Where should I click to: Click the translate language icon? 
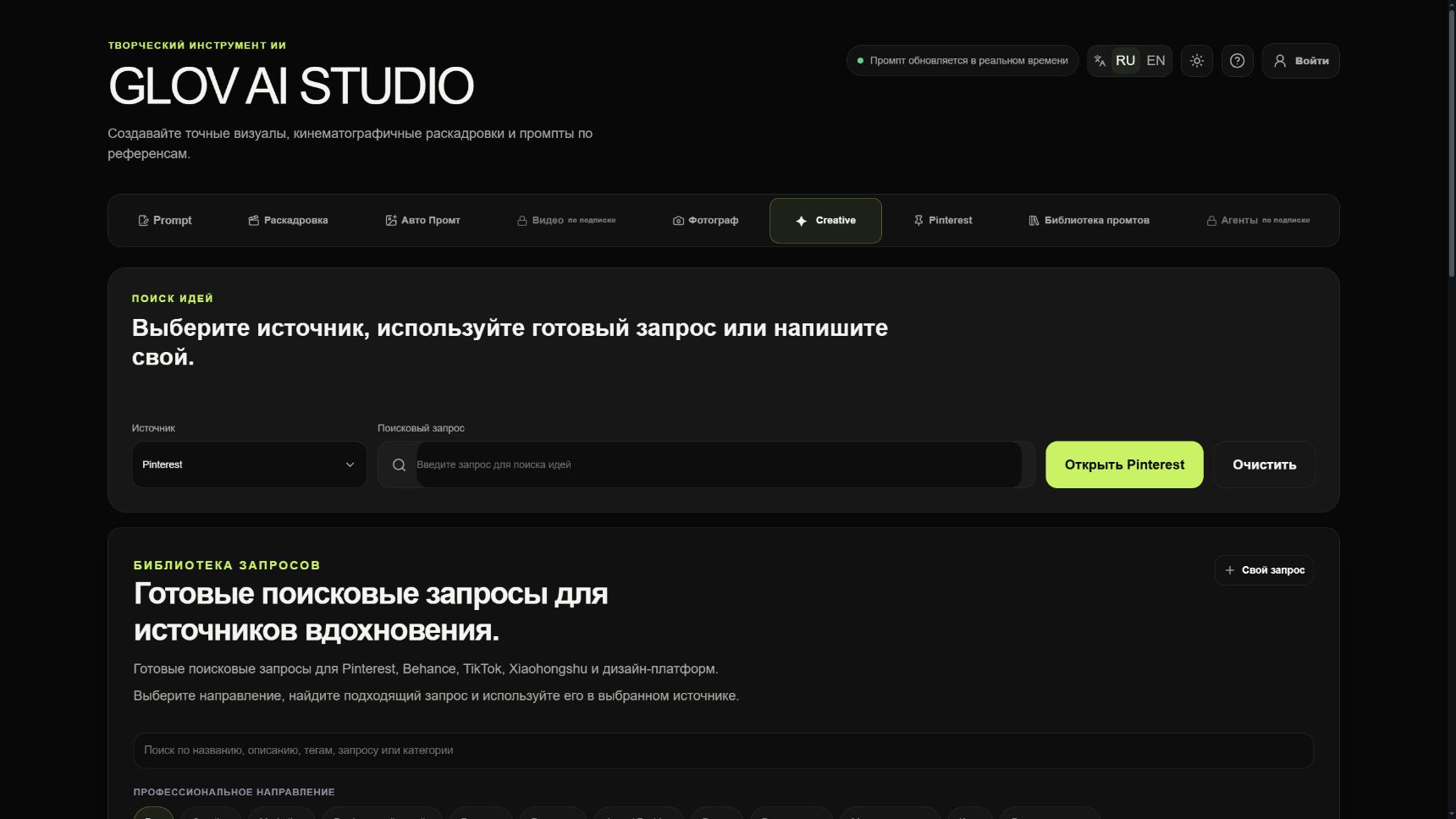1100,61
